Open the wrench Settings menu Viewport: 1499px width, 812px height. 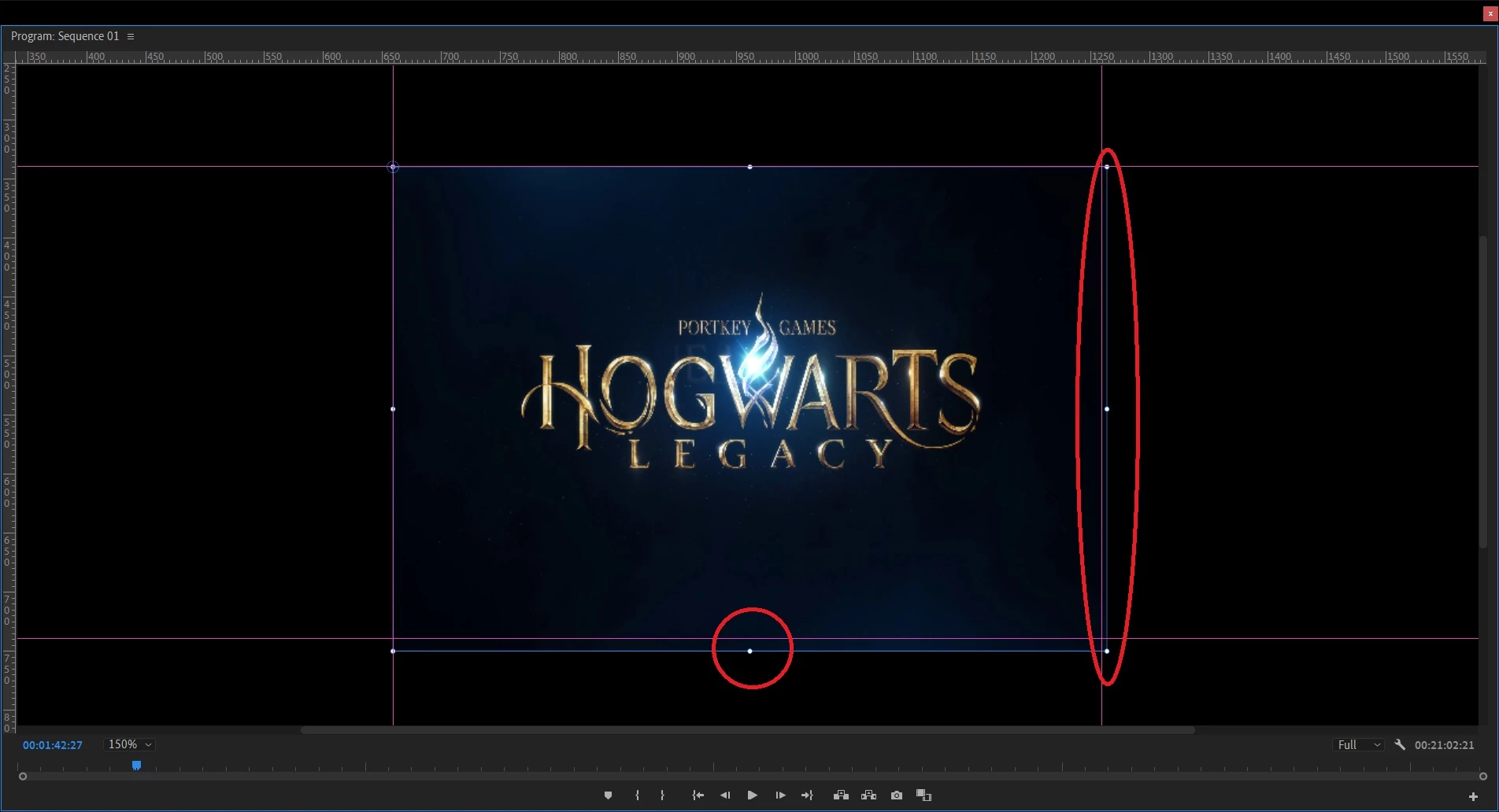(x=1400, y=744)
